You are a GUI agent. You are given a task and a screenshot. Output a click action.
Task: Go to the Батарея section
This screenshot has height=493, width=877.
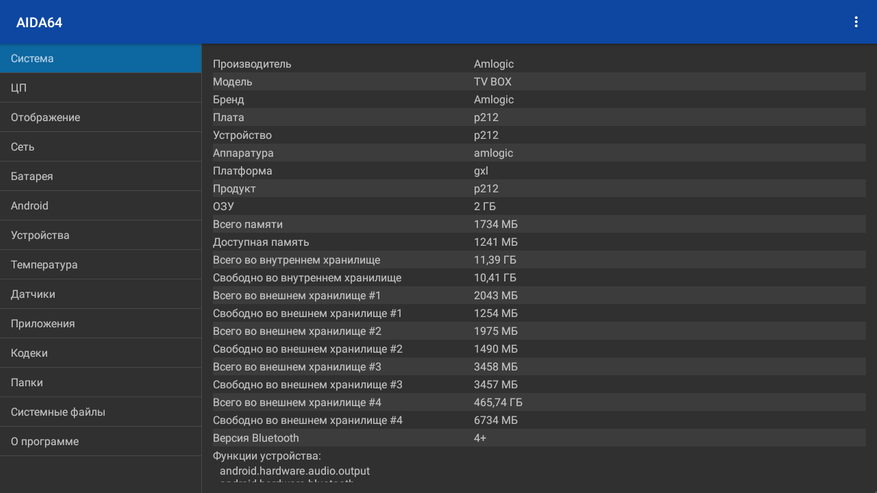101,176
